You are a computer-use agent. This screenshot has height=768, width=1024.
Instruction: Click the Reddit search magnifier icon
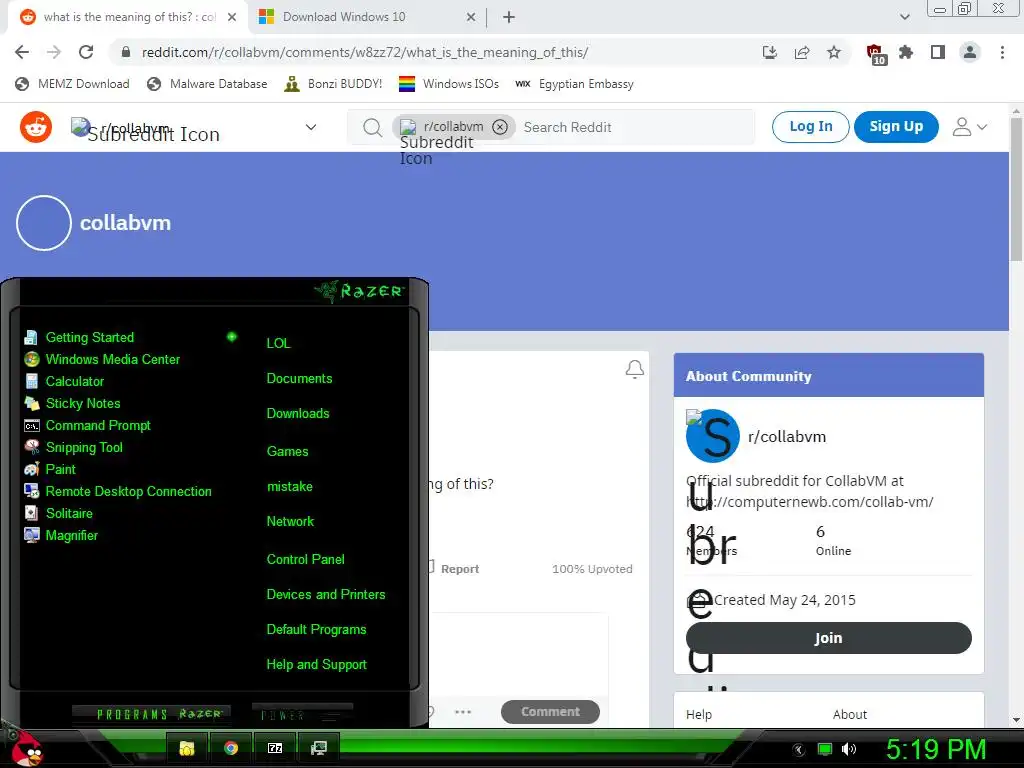click(x=372, y=127)
